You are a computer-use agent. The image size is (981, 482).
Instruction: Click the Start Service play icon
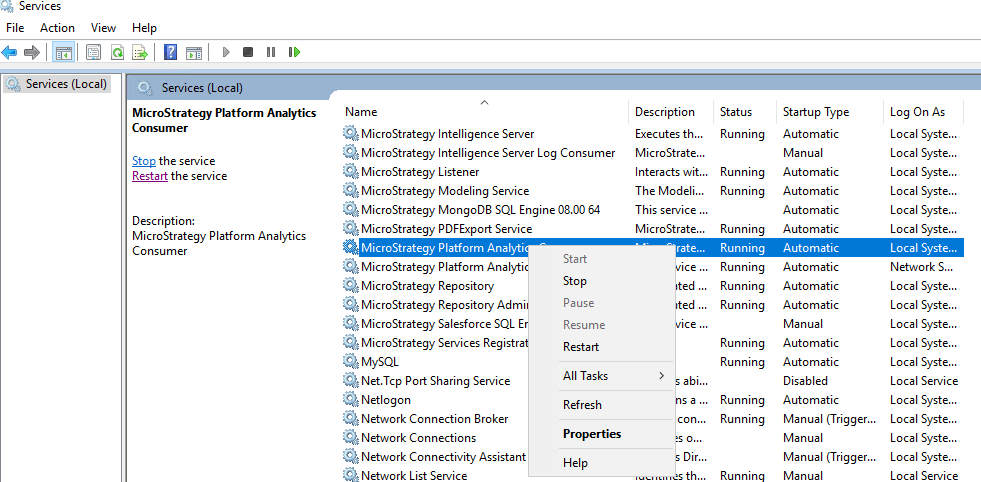click(226, 52)
